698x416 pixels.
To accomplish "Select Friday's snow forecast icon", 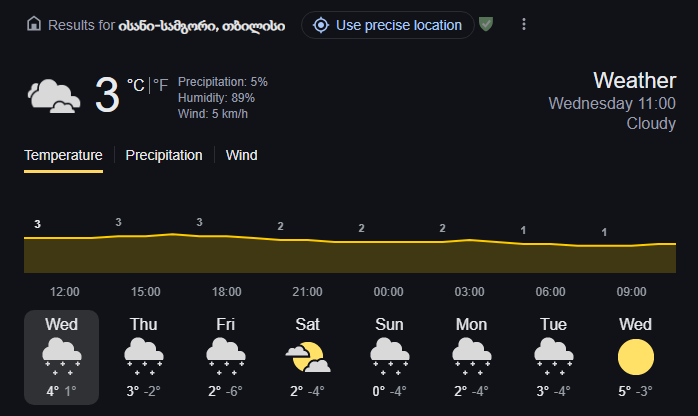I will pyautogui.click(x=226, y=356).
